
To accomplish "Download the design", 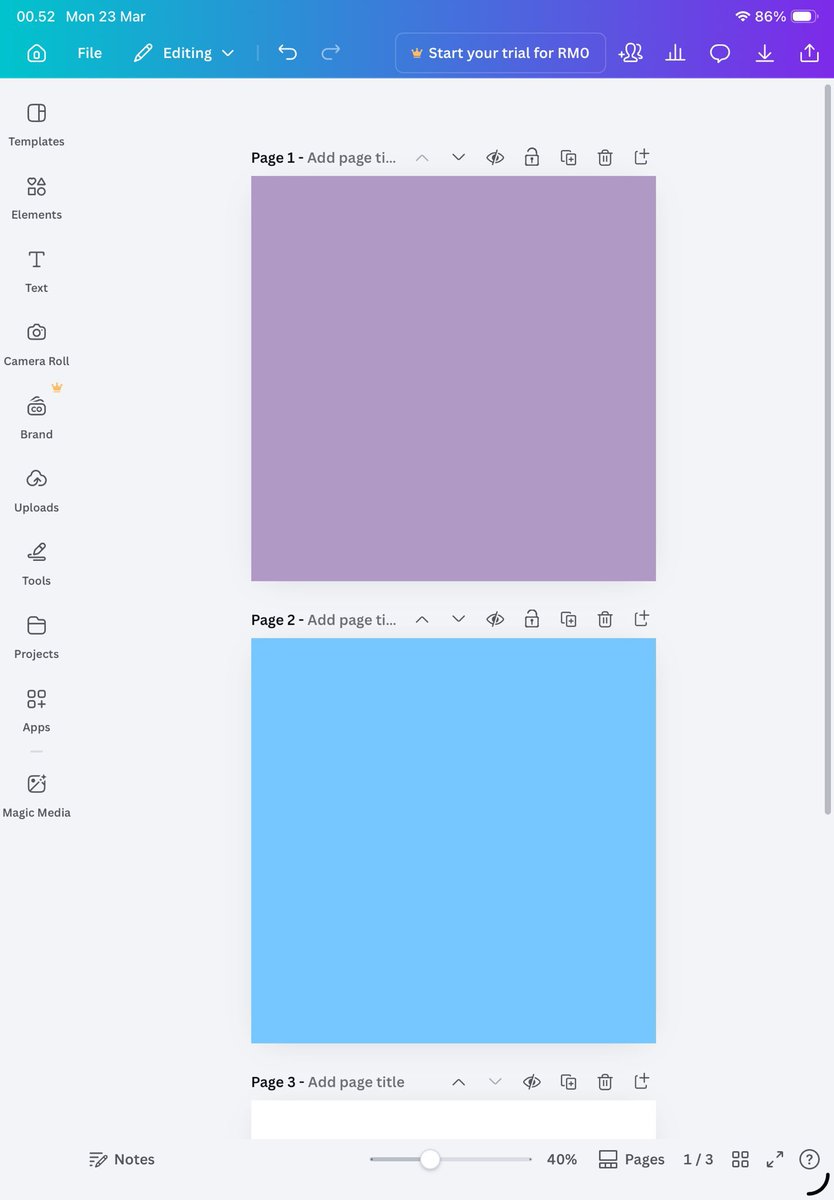I will coord(765,53).
